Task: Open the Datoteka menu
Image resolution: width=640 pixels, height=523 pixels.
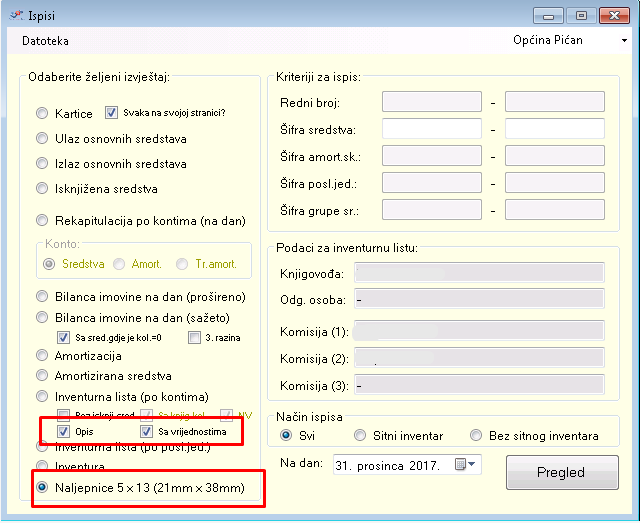Action: pos(45,41)
